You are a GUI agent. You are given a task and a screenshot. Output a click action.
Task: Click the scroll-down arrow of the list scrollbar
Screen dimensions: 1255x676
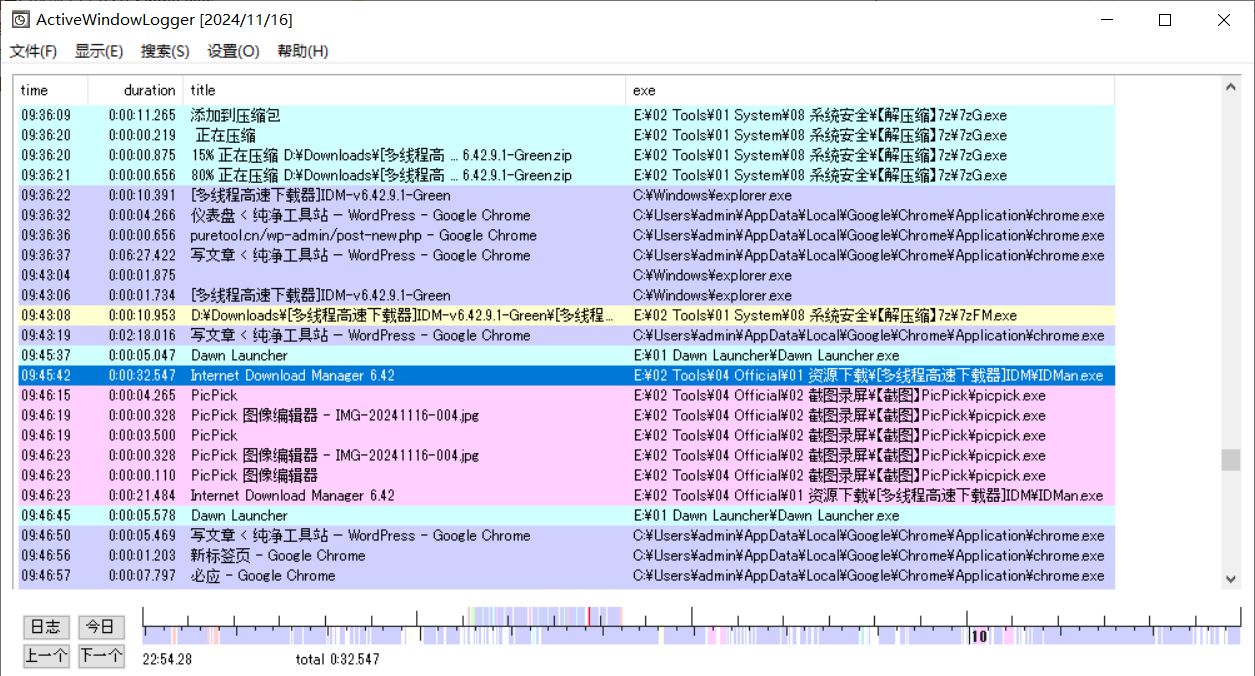coord(1229,578)
